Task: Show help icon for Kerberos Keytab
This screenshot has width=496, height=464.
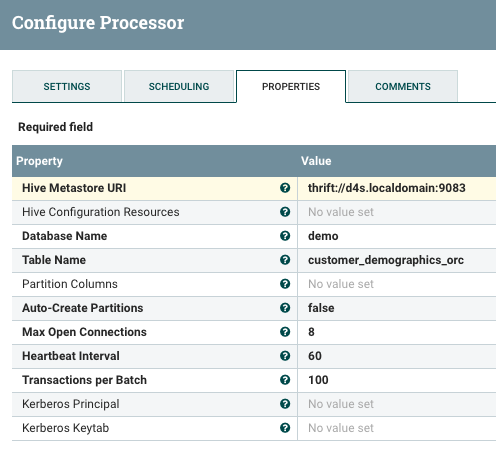Action: 285,428
